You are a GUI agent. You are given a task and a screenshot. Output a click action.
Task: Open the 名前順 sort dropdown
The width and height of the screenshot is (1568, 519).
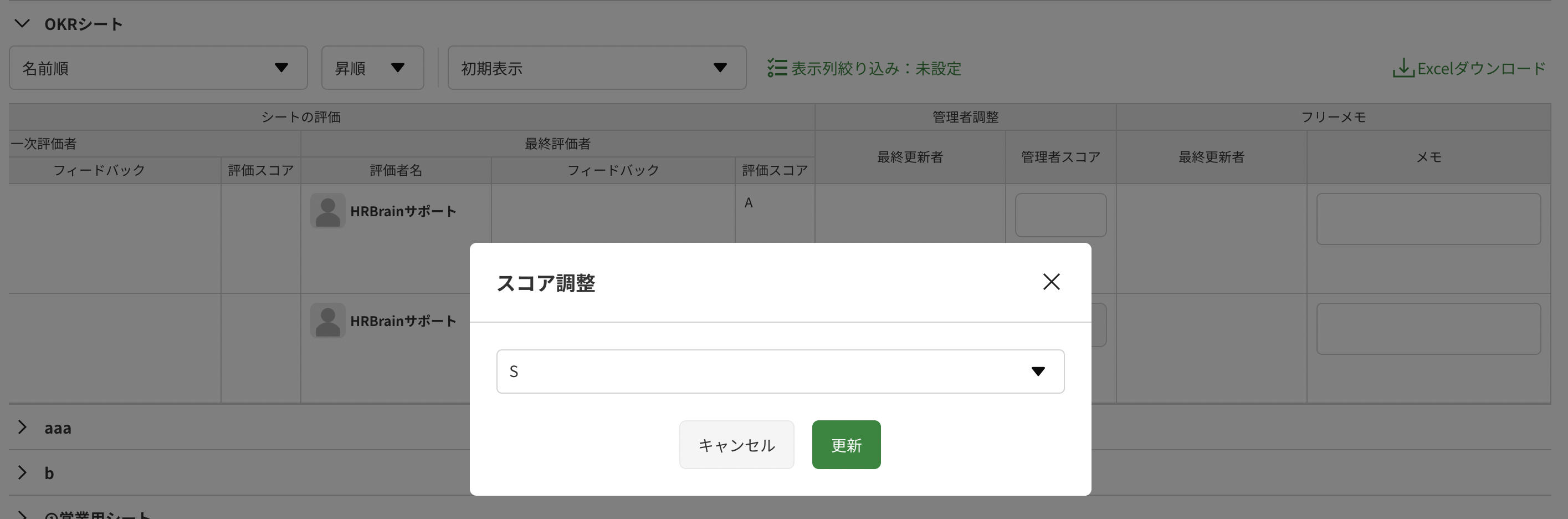[158, 68]
